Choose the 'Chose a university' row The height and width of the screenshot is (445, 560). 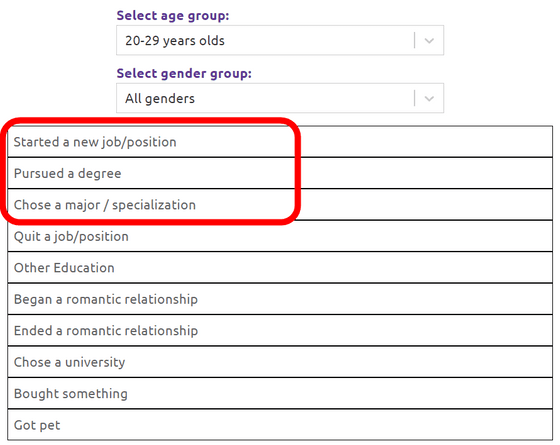tap(280, 362)
